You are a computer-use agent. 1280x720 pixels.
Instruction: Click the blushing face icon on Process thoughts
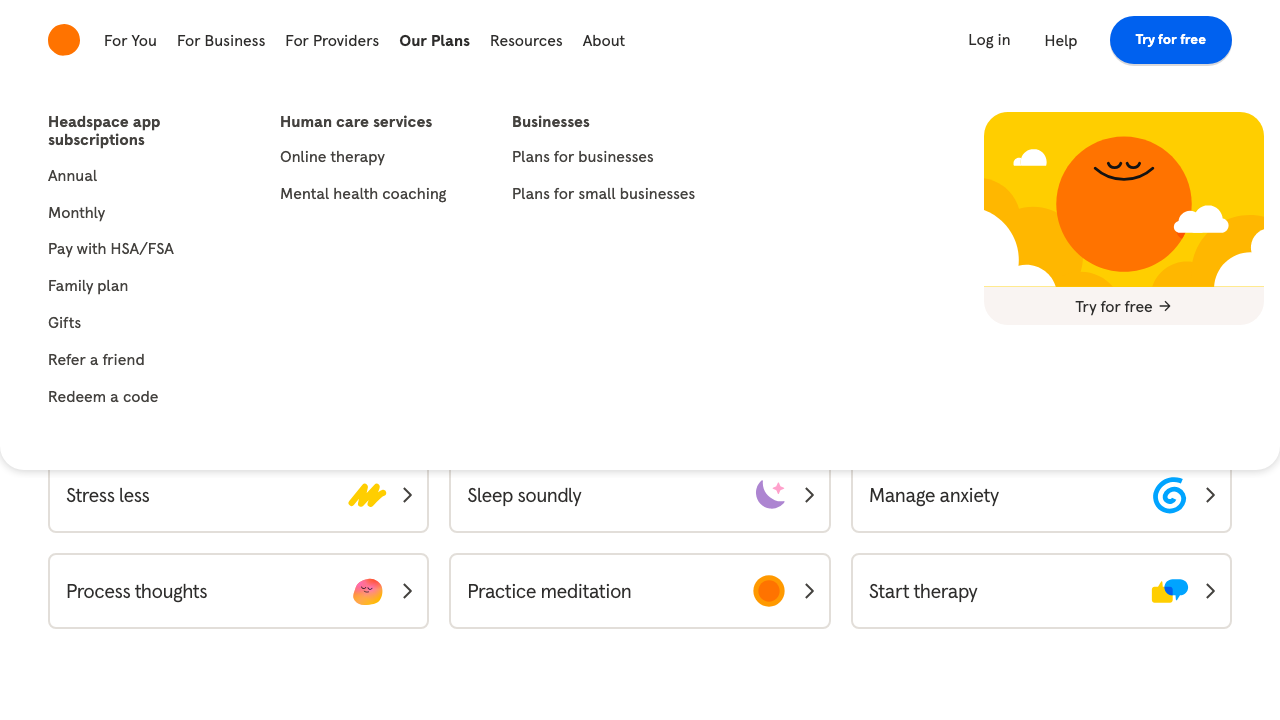pyautogui.click(x=367, y=591)
